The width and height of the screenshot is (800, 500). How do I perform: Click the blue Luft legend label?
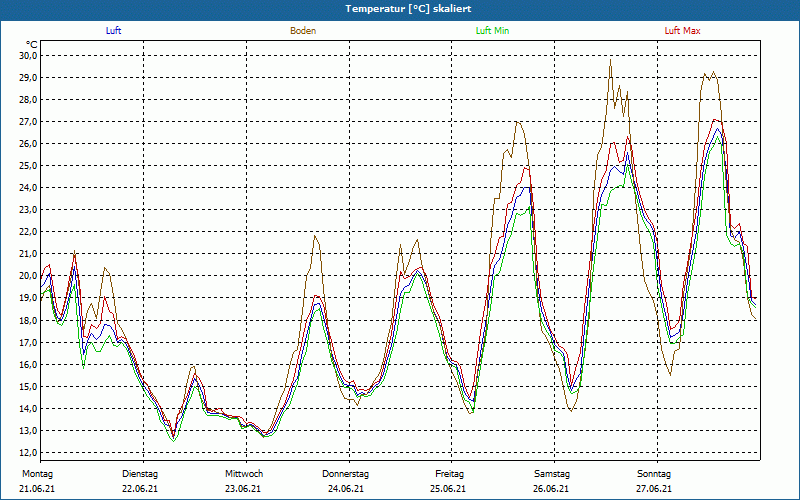click(113, 31)
